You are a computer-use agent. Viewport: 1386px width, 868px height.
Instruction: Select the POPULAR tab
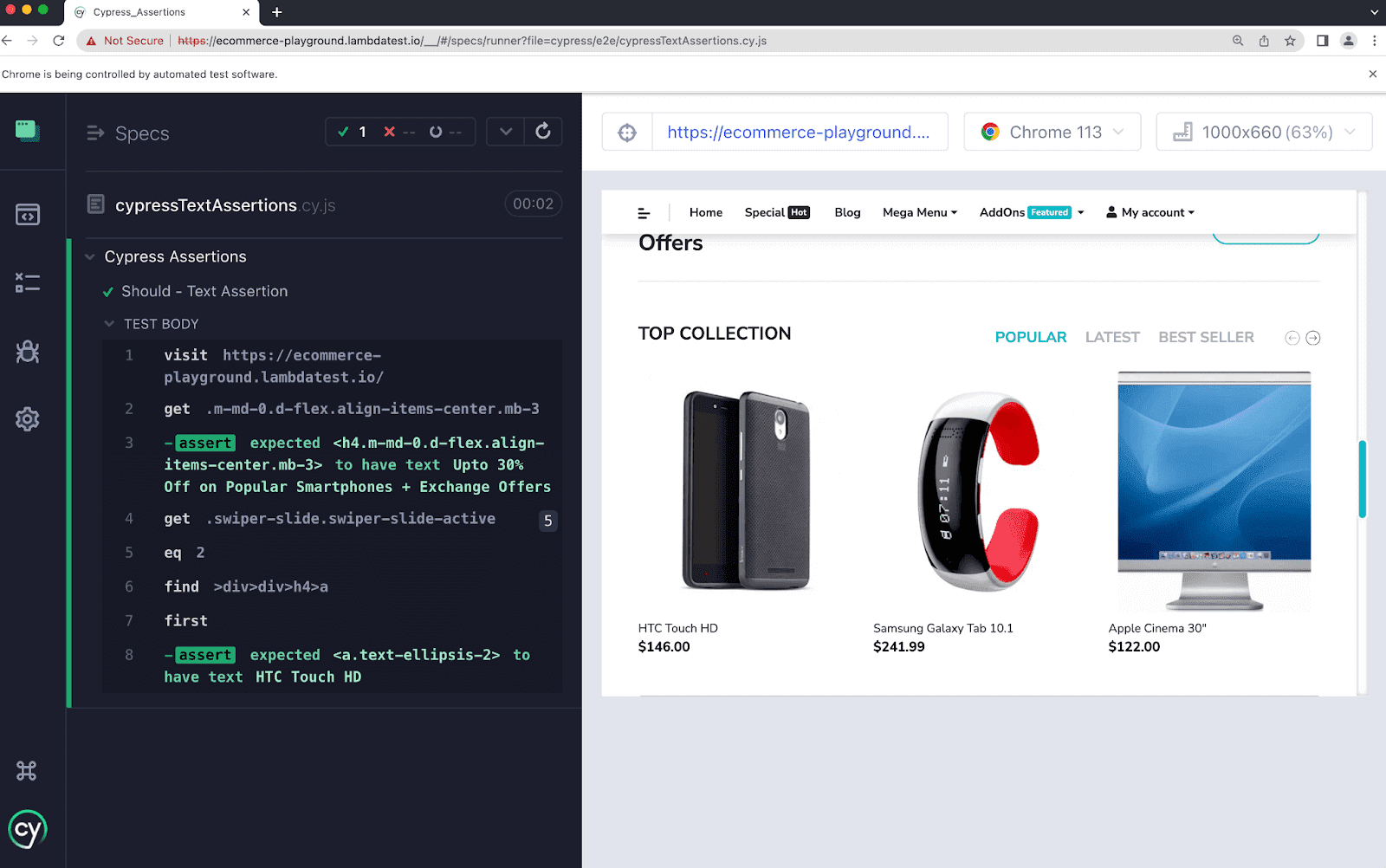coord(1031,337)
